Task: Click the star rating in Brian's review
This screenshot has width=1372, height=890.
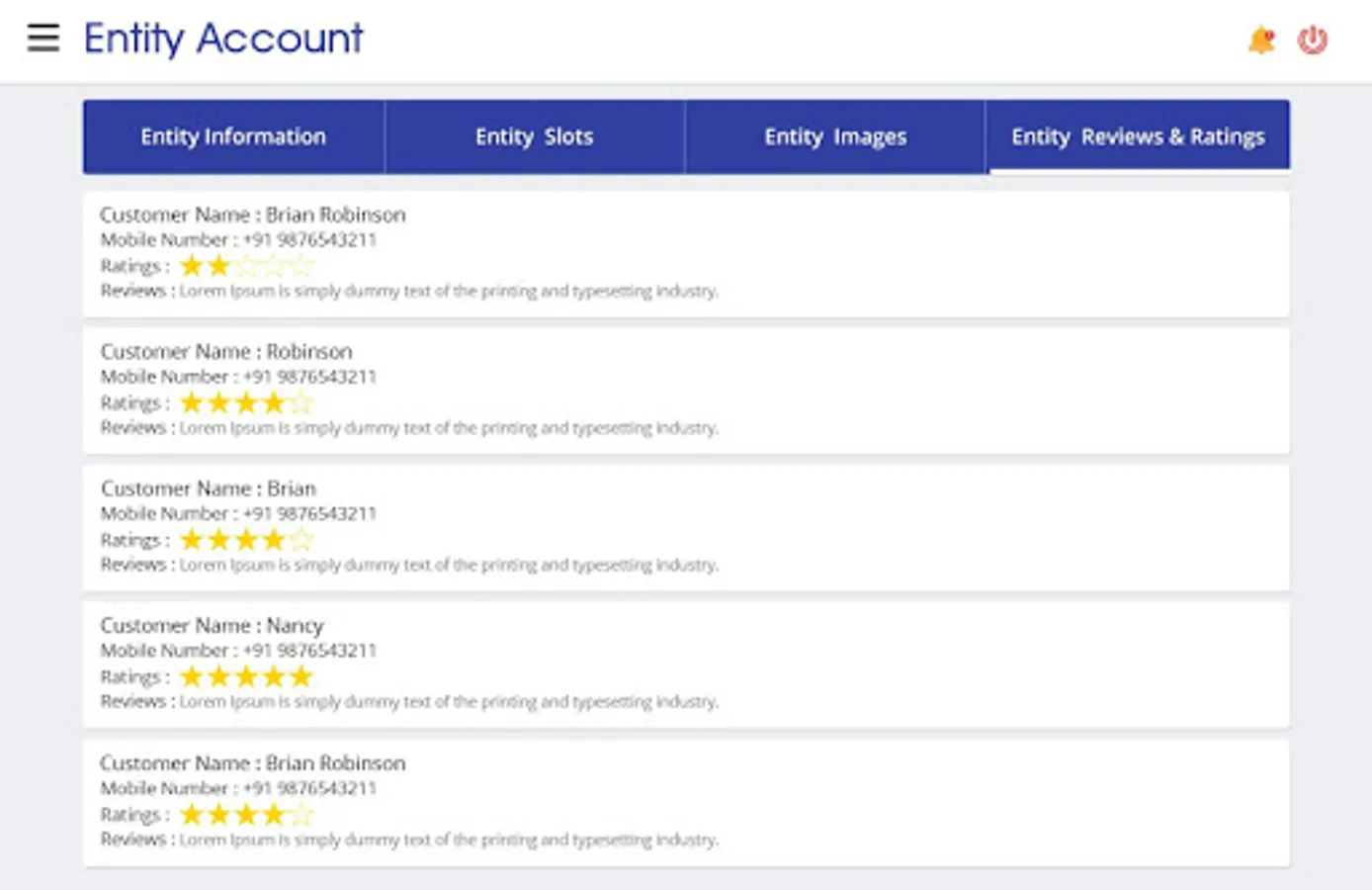Action: tap(246, 540)
